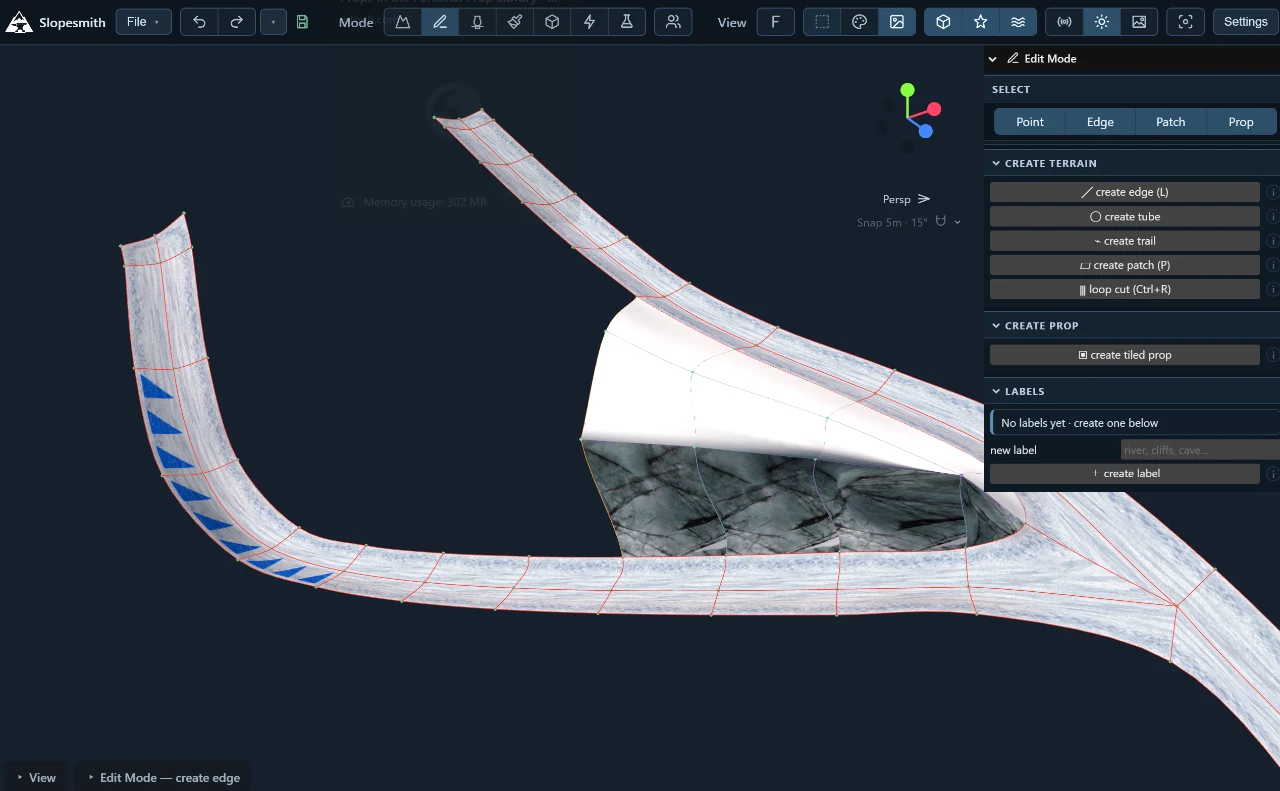
Task: Click the center-focus target icon near Settings
Action: (x=1185, y=22)
